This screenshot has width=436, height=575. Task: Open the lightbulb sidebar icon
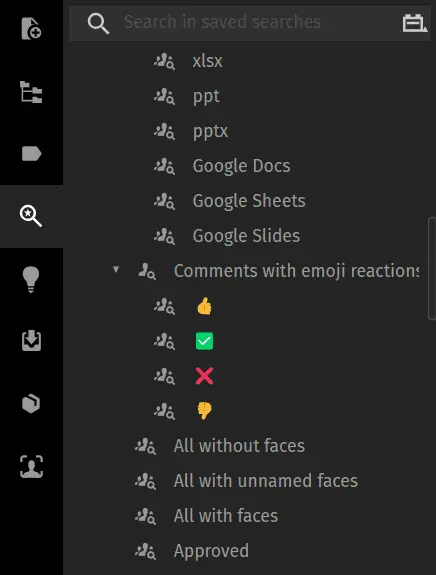click(x=31, y=279)
